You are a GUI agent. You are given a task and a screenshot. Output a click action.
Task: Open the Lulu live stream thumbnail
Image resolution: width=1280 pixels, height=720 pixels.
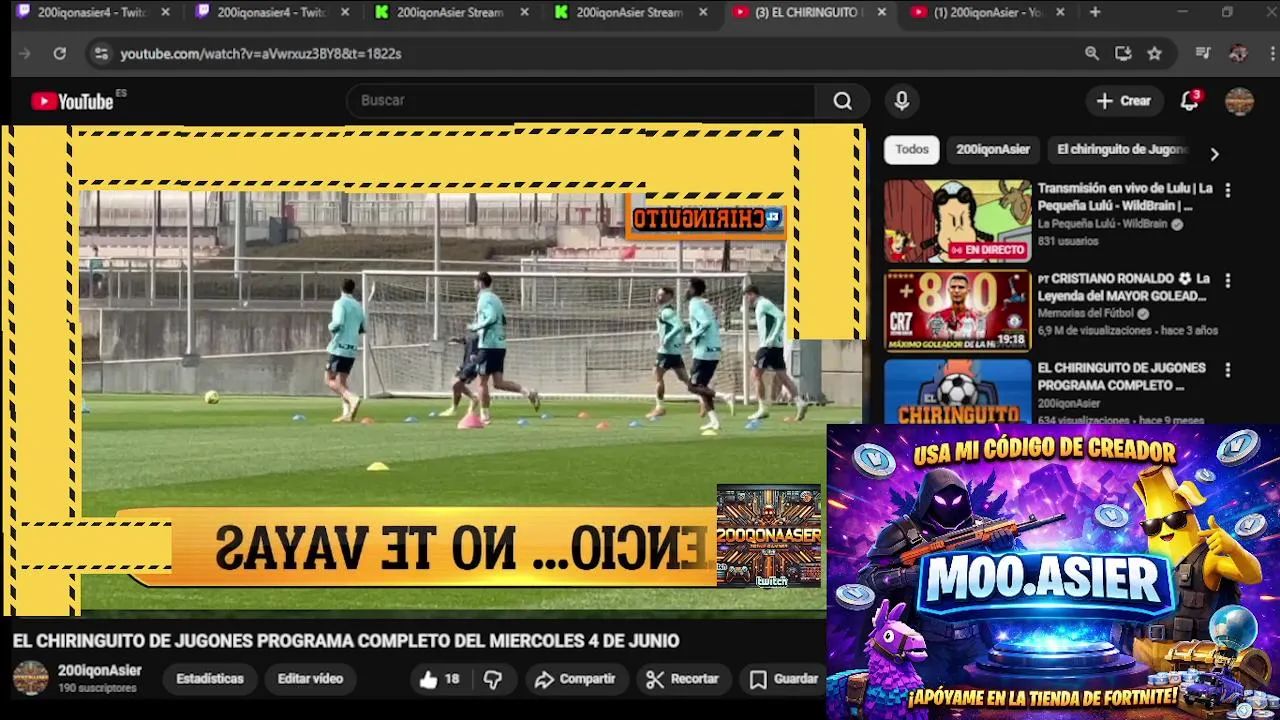[957, 221]
